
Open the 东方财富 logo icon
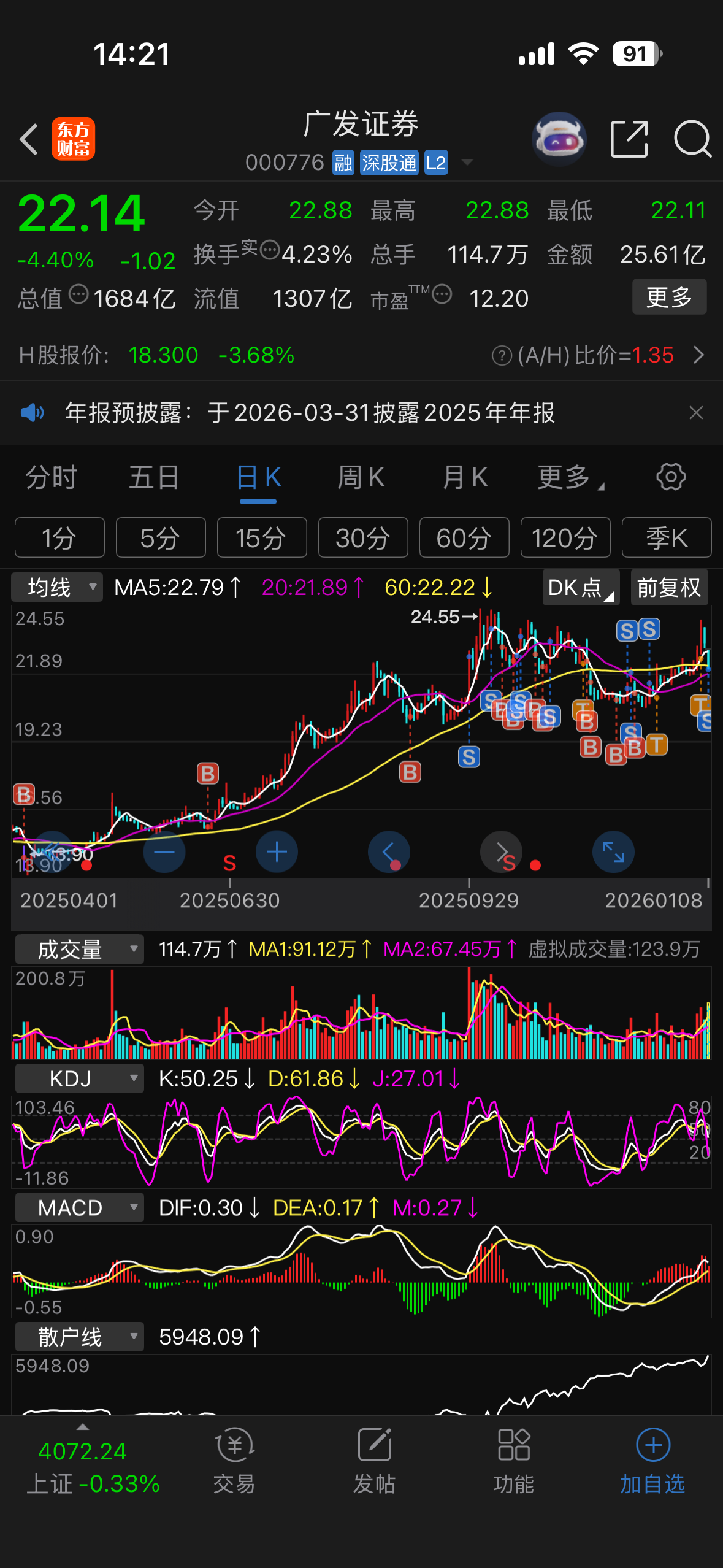(x=73, y=139)
